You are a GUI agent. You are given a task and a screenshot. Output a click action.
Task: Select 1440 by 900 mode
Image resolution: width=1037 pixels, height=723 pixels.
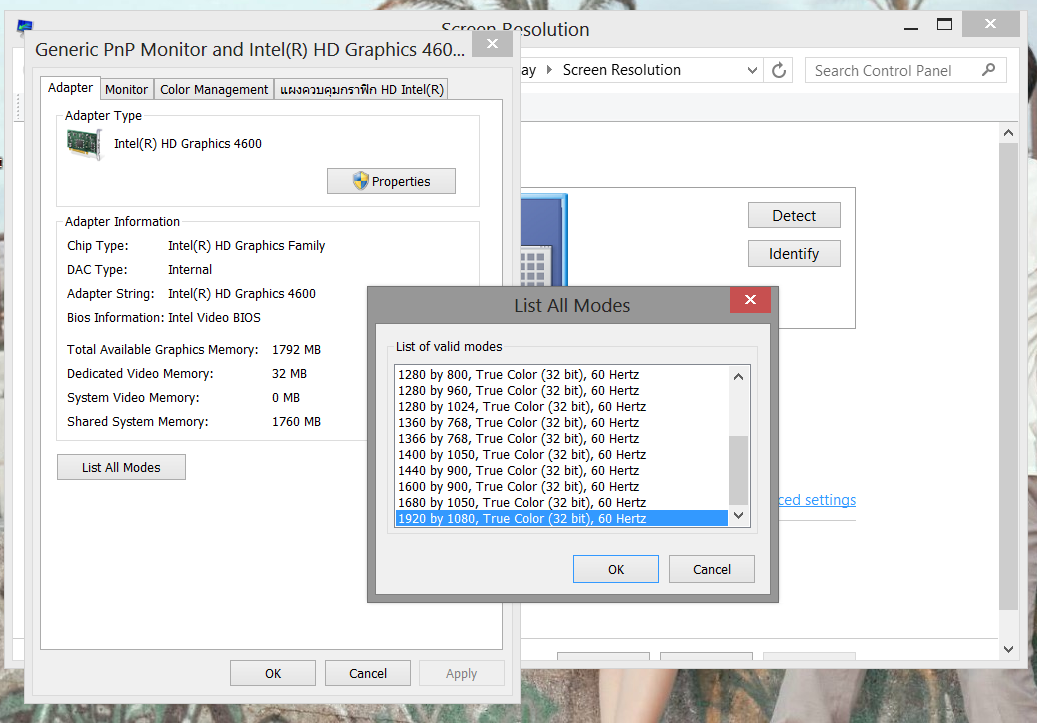coord(561,470)
